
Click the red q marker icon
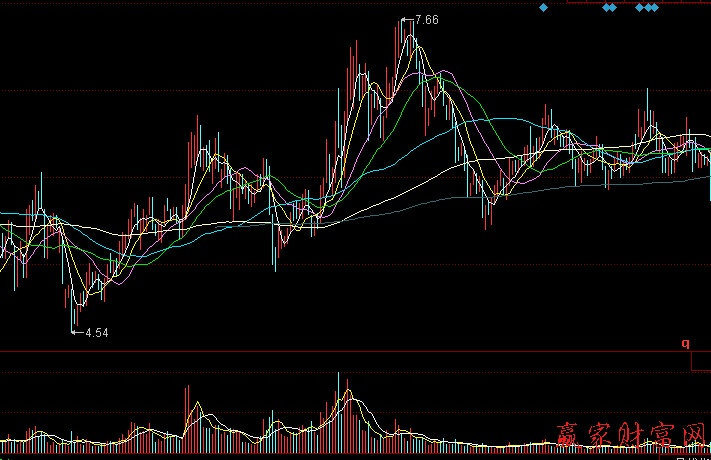(686, 342)
